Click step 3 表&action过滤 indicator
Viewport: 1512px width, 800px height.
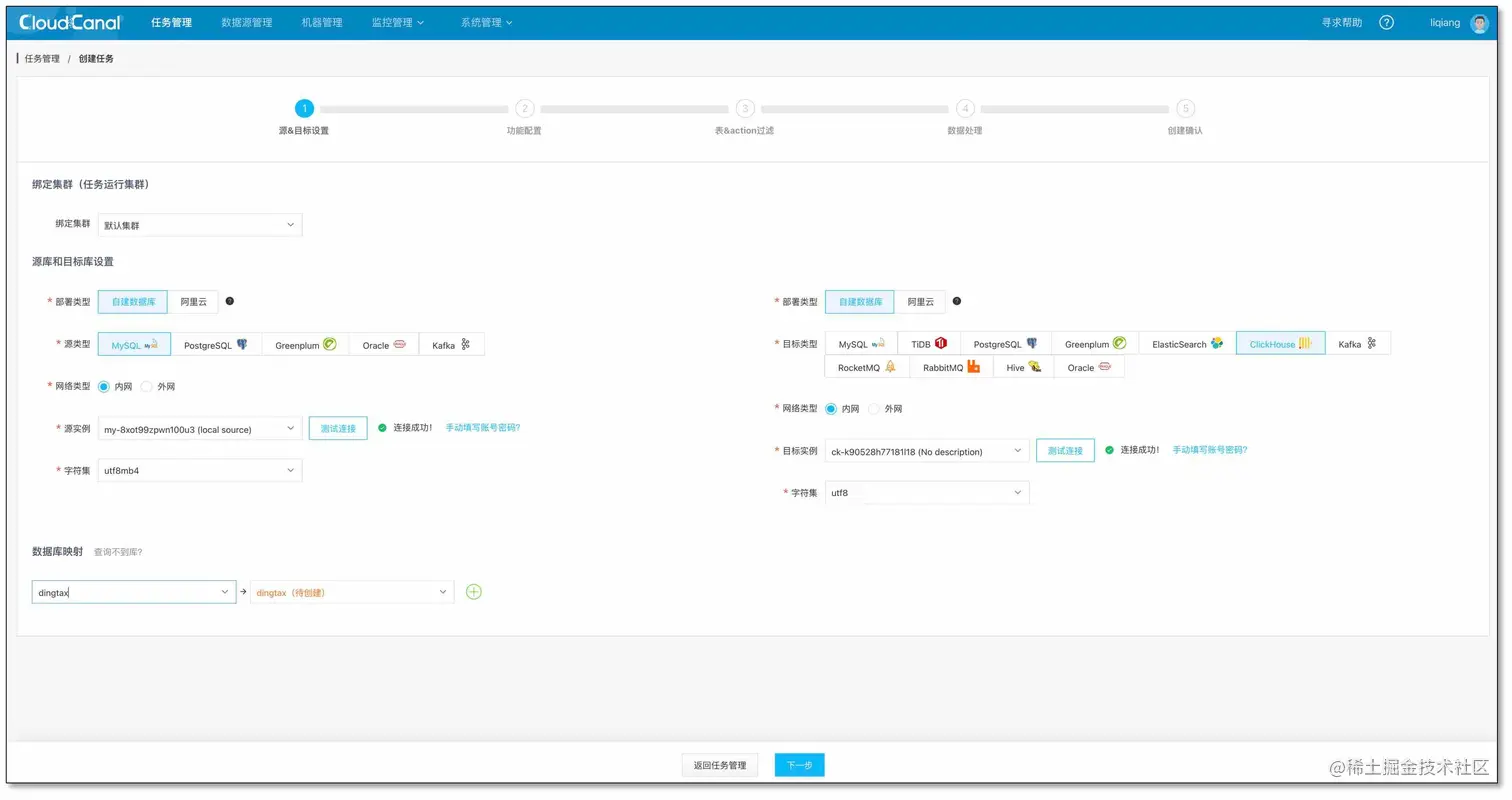[744, 108]
